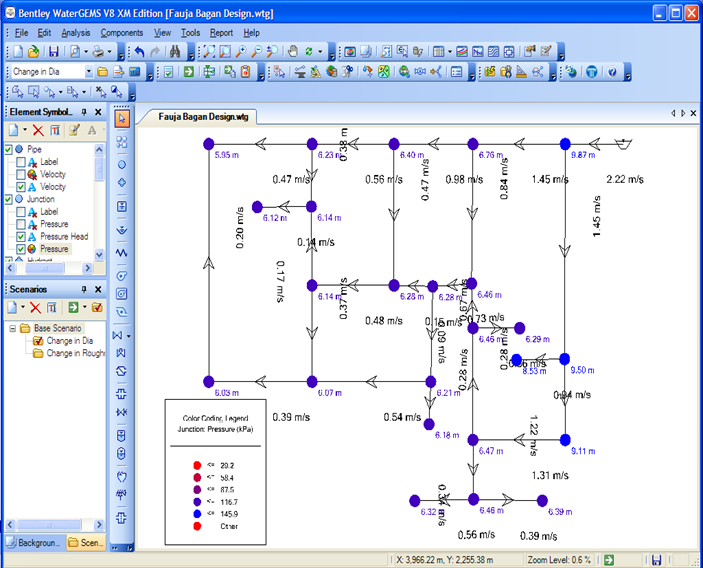
Task: Select the arrow pointer tool in layout toolbar
Action: coord(122,118)
